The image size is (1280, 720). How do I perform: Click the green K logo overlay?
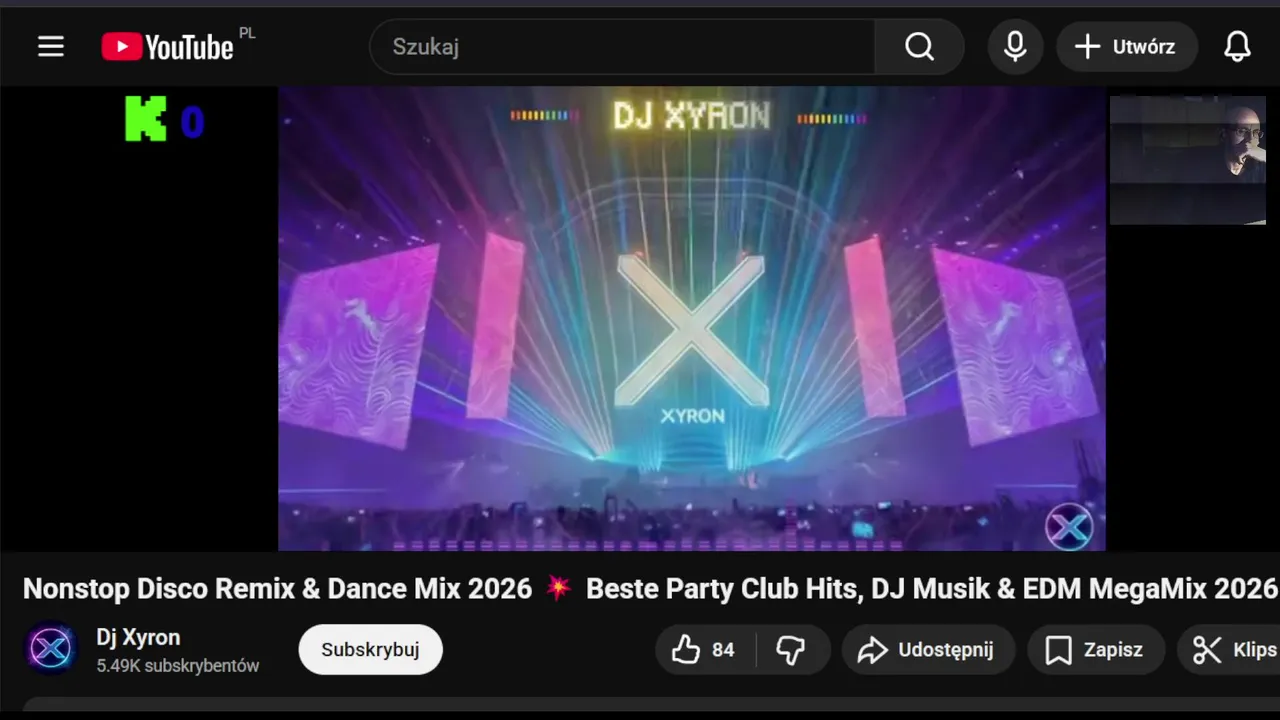(x=146, y=118)
